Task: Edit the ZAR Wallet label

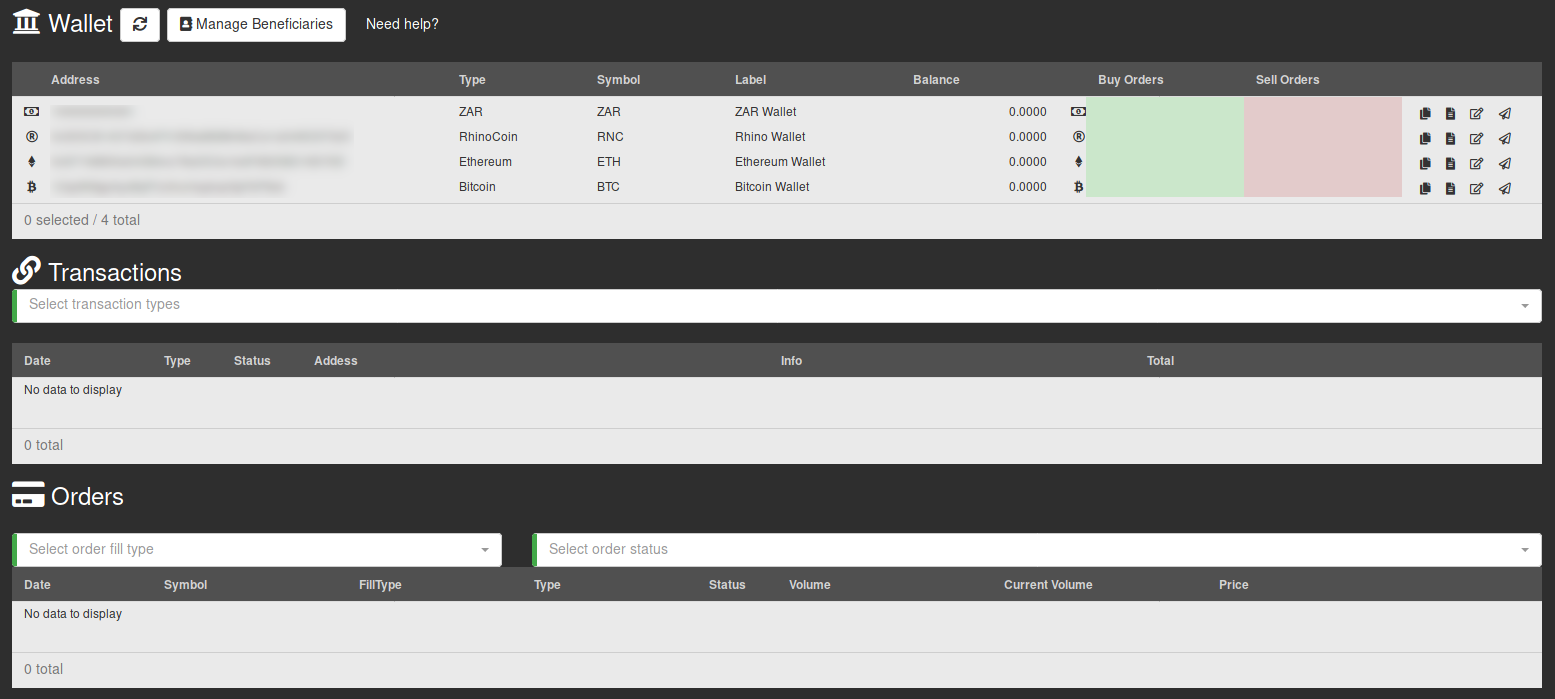Action: [x=1476, y=113]
